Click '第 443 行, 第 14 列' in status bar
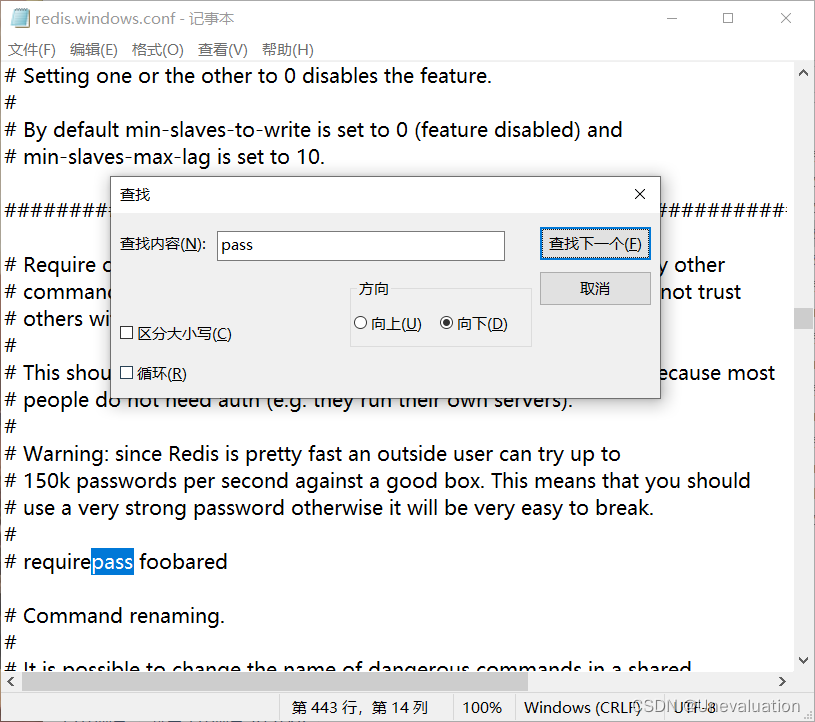 pos(360,707)
